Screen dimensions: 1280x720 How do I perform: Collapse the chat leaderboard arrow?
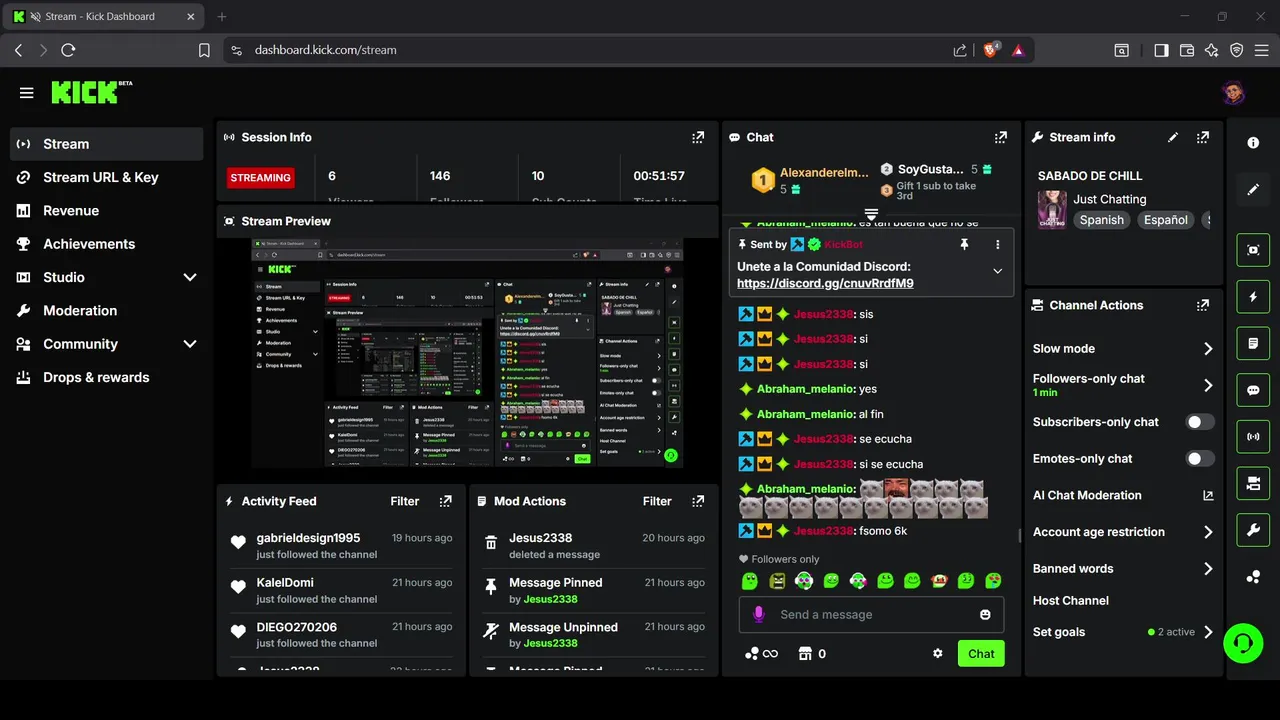pos(871,214)
